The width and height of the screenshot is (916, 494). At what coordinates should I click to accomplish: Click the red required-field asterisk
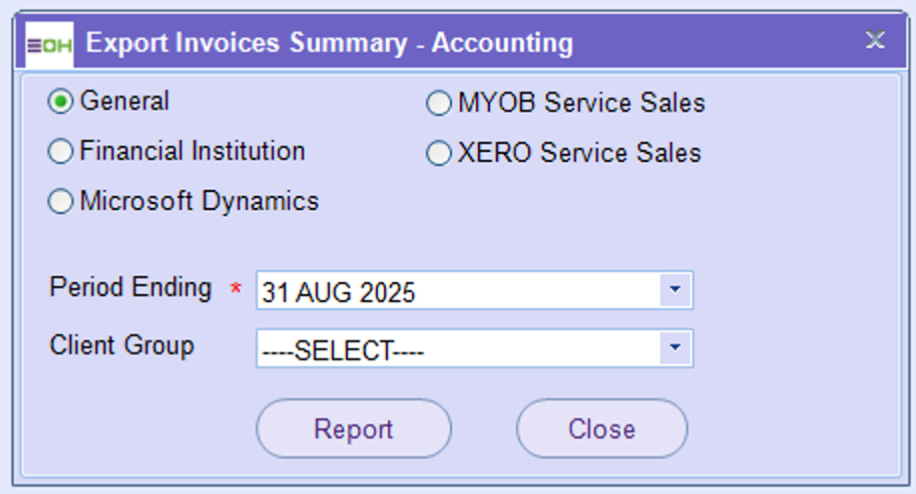(236, 290)
